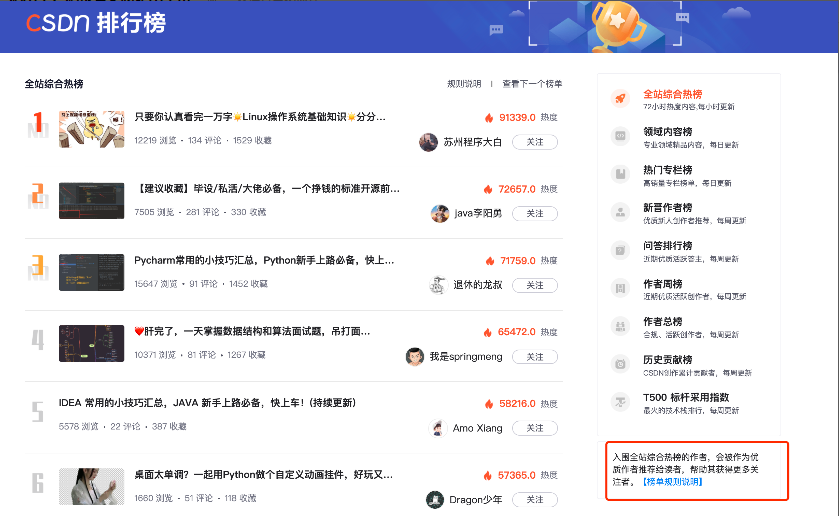Click the 历史贡献榜 clock icon
This screenshot has height=516, width=839.
tap(620, 364)
